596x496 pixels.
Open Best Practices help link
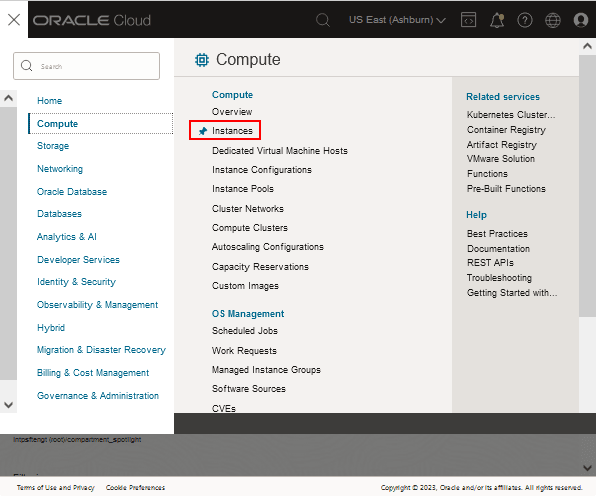tap(497, 234)
